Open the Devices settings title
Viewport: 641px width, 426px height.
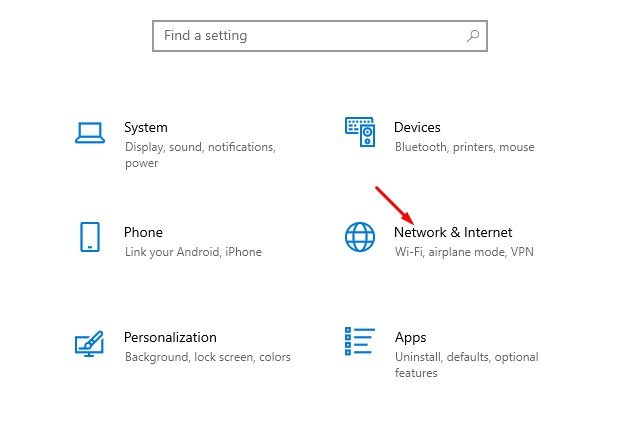pyautogui.click(x=417, y=127)
